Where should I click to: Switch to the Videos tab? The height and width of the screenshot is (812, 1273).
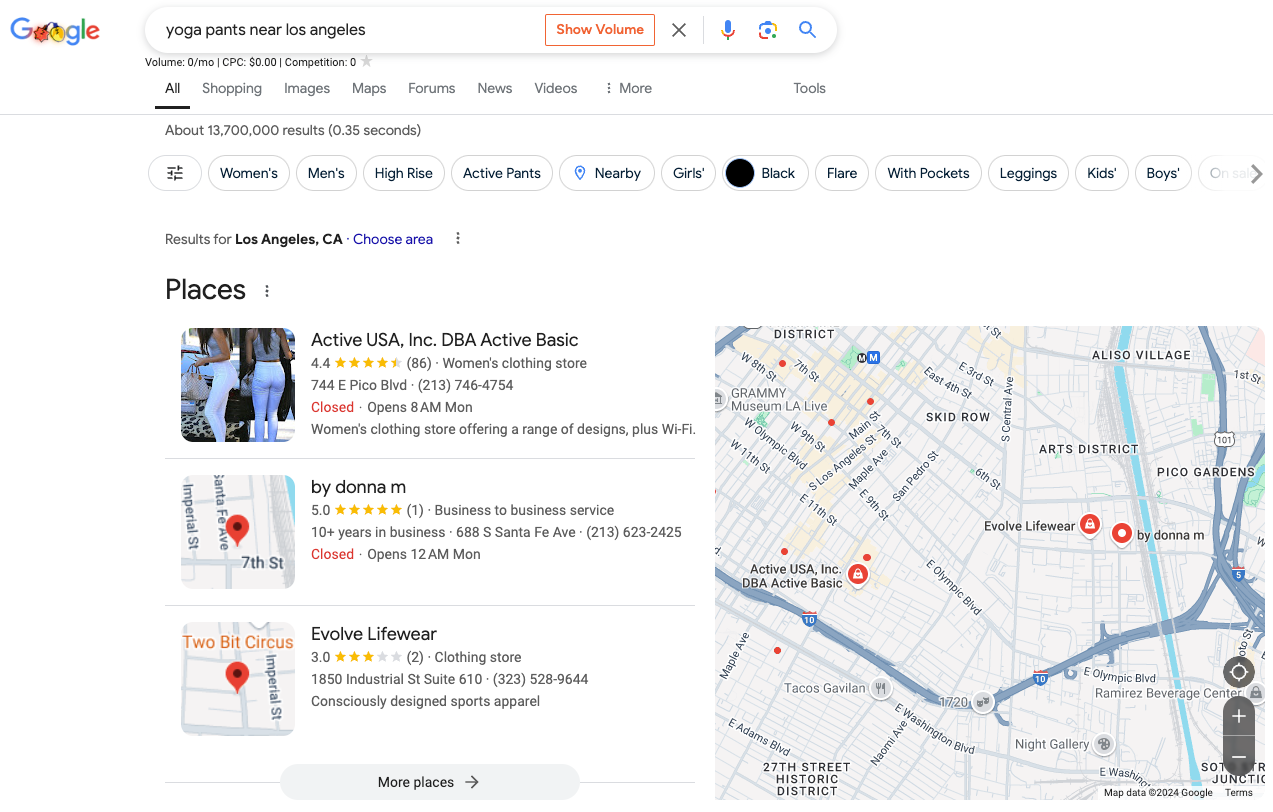click(556, 88)
